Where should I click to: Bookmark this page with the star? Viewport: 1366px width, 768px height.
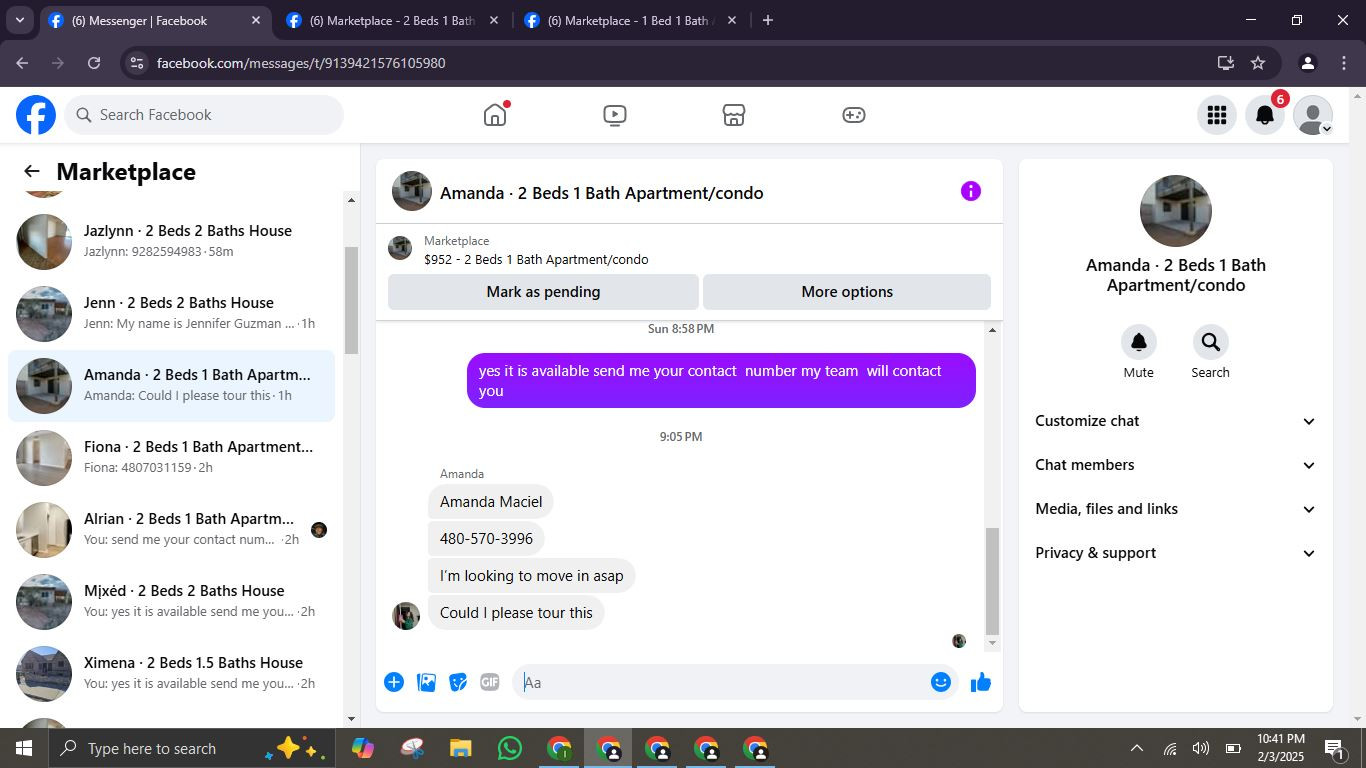(1258, 63)
